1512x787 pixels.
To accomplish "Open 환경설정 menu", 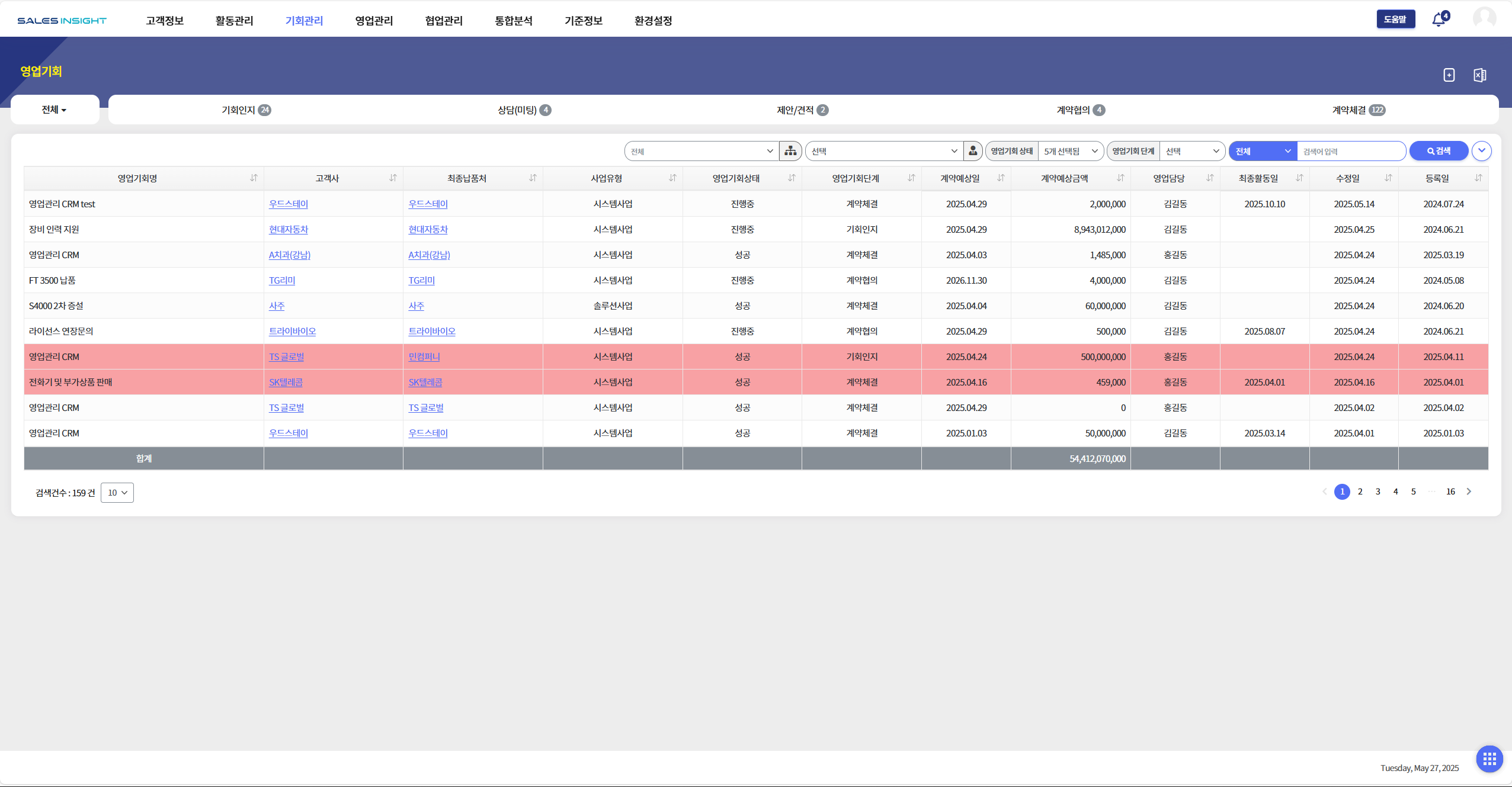I will (x=654, y=21).
